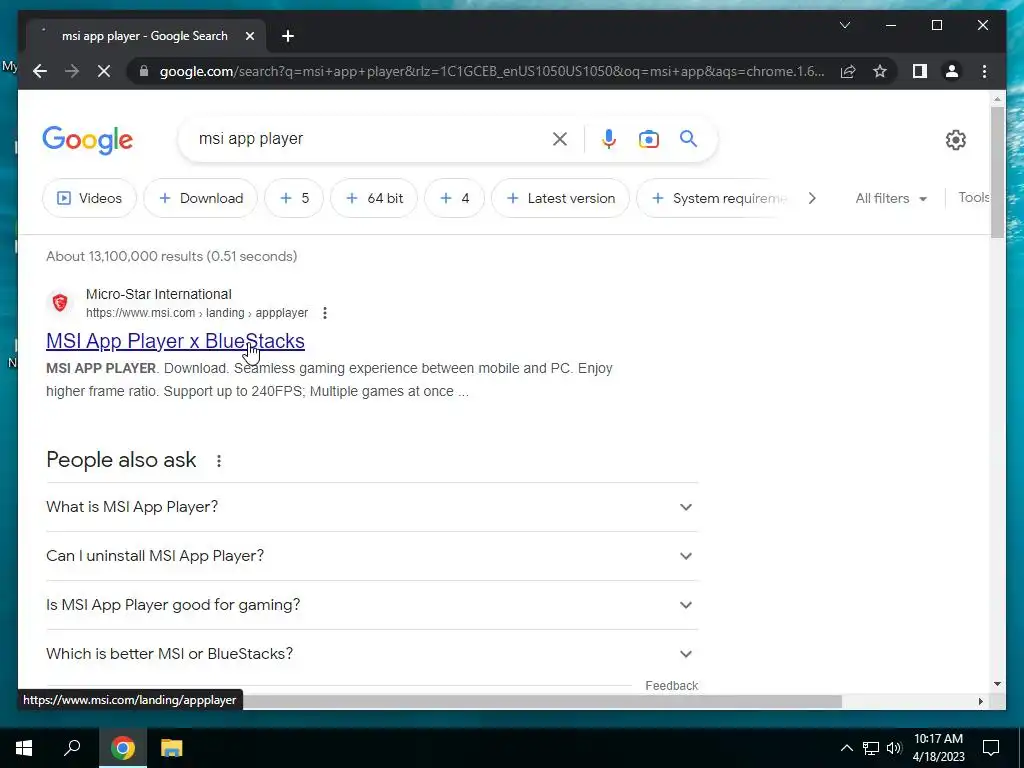Open File Explorer from the taskbar

tap(171, 747)
